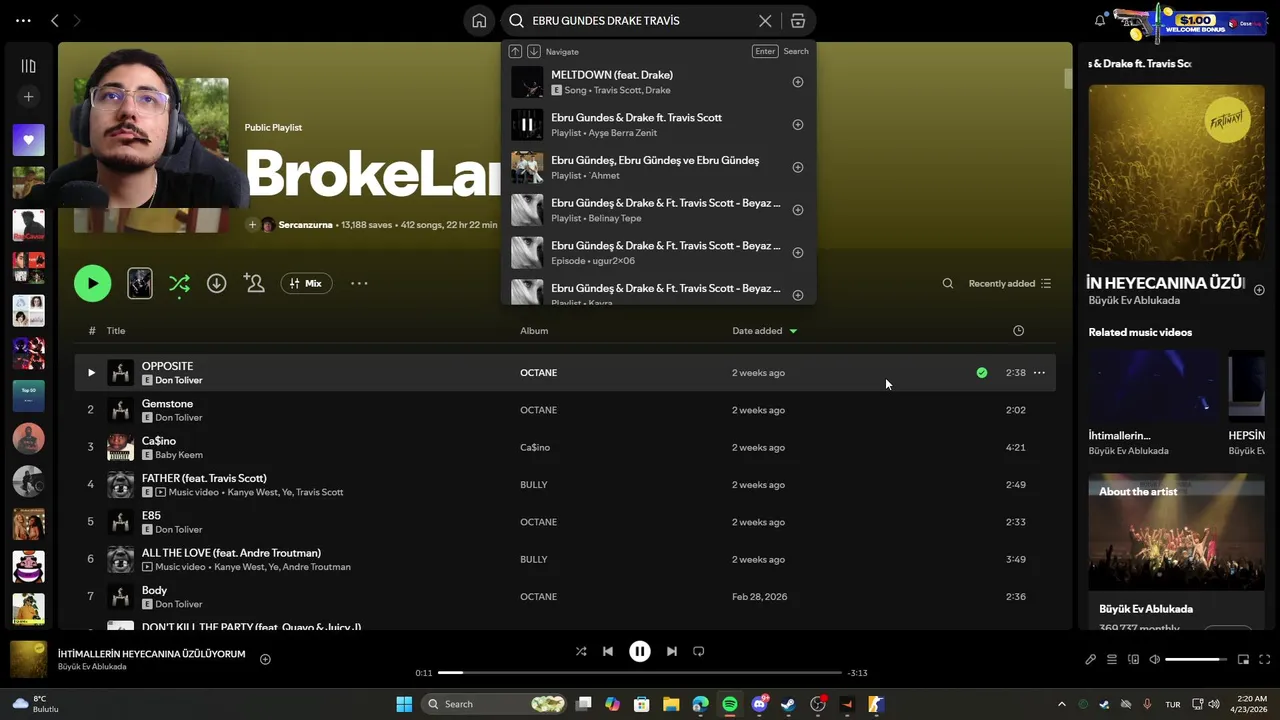Image resolution: width=1280 pixels, height=720 pixels.
Task: Open the mini player icon
Action: click(1243, 660)
